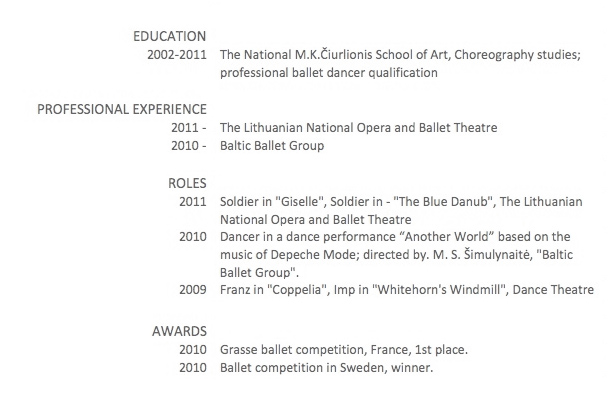Click the "Ballet Group". continuation line
This screenshot has width=610, height=397.
coord(259,272)
